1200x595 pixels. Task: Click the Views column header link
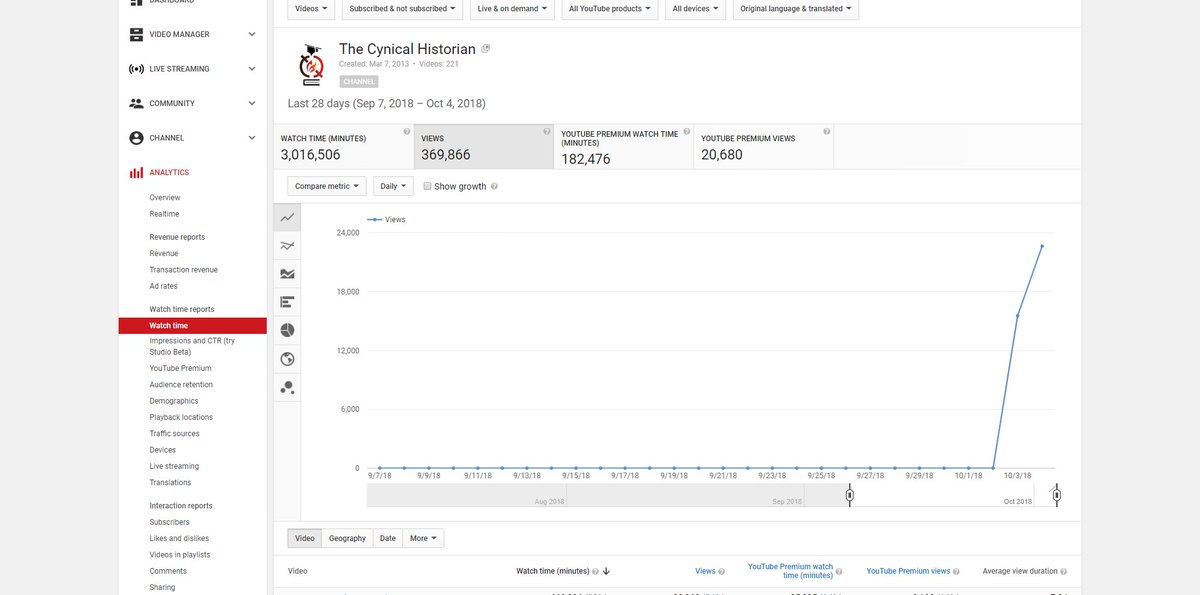pyautogui.click(x=705, y=571)
